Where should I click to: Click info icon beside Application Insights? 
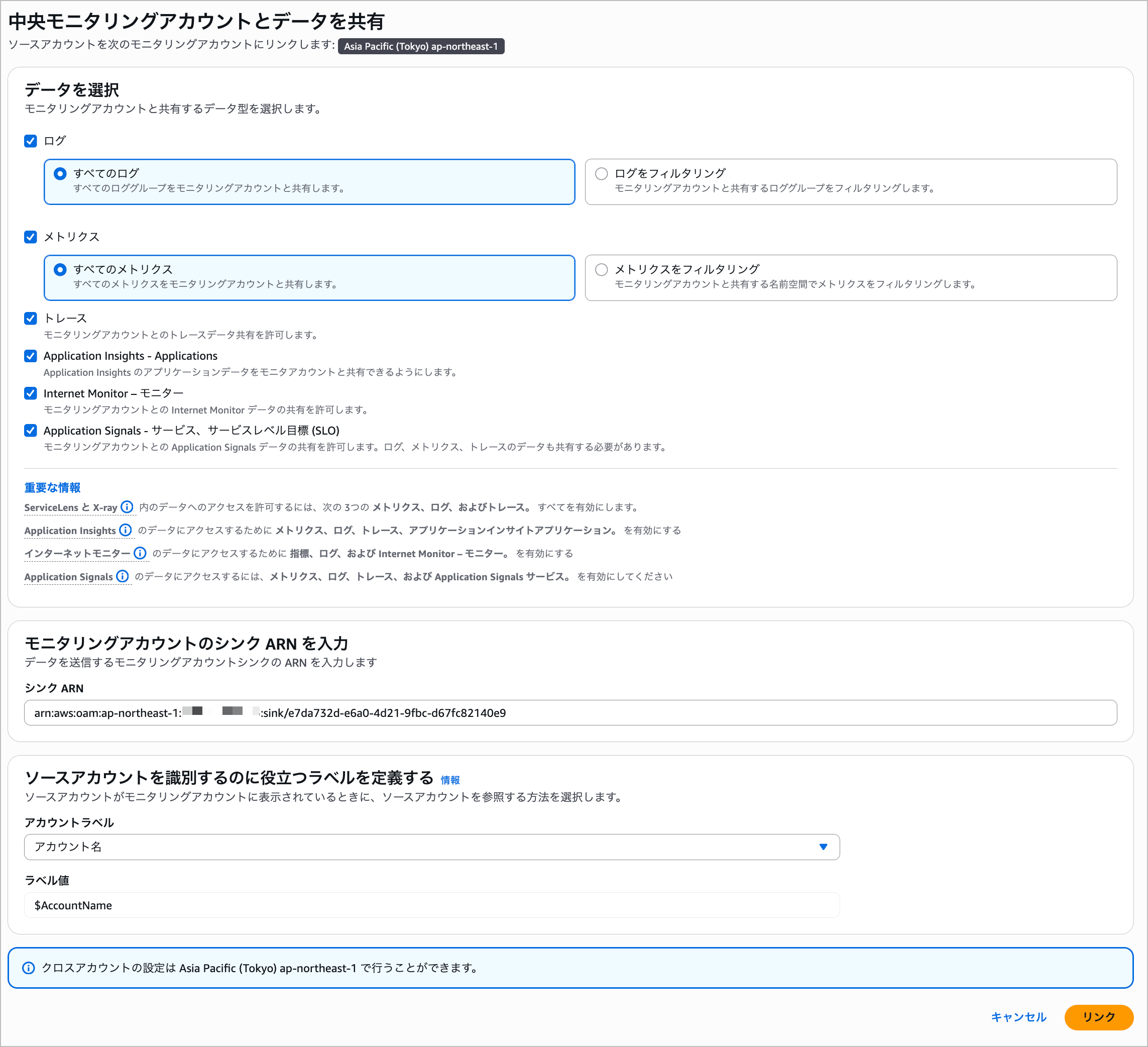click(125, 531)
